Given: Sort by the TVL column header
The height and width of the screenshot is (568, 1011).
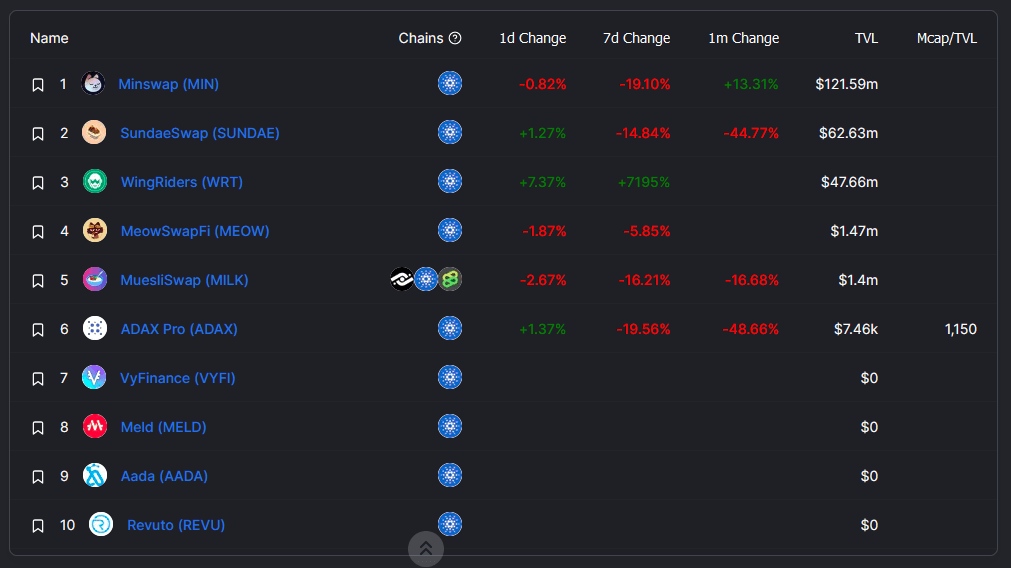Looking at the screenshot, I should (x=866, y=38).
